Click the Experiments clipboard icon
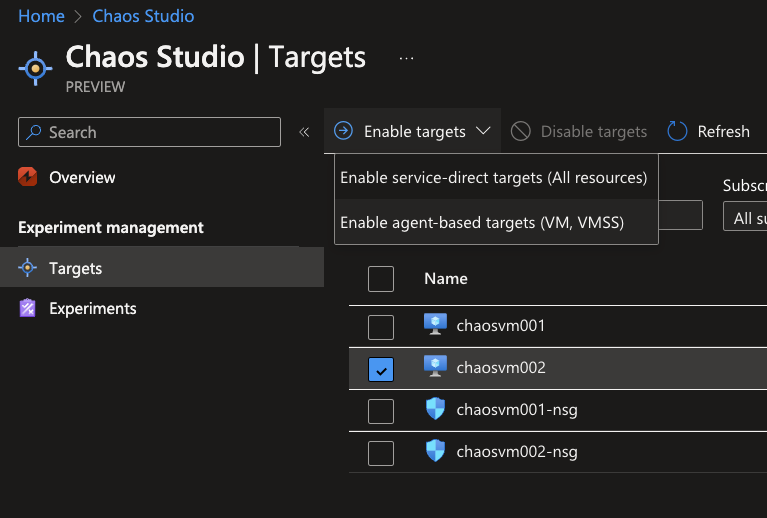This screenshot has width=767, height=518. (27, 308)
